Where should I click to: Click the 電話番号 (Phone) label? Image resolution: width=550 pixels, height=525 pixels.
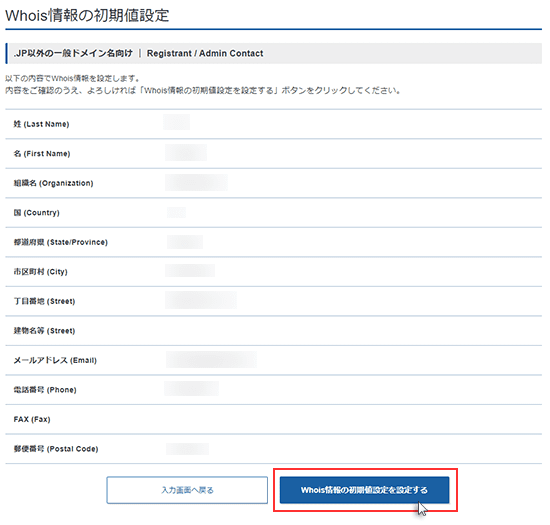tap(45, 390)
